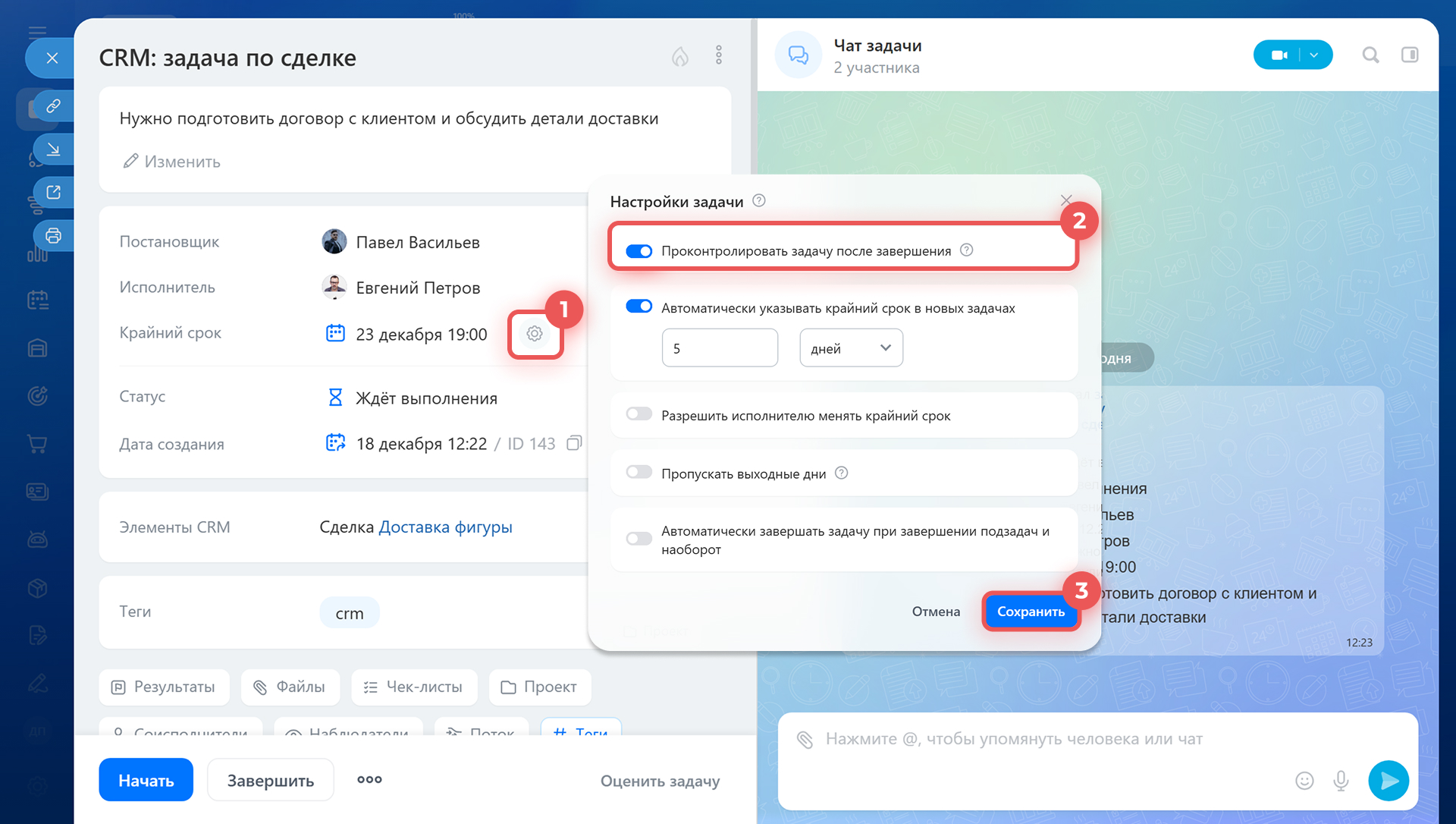Open the emoji picker in chat
The width and height of the screenshot is (1456, 824).
1304,780
